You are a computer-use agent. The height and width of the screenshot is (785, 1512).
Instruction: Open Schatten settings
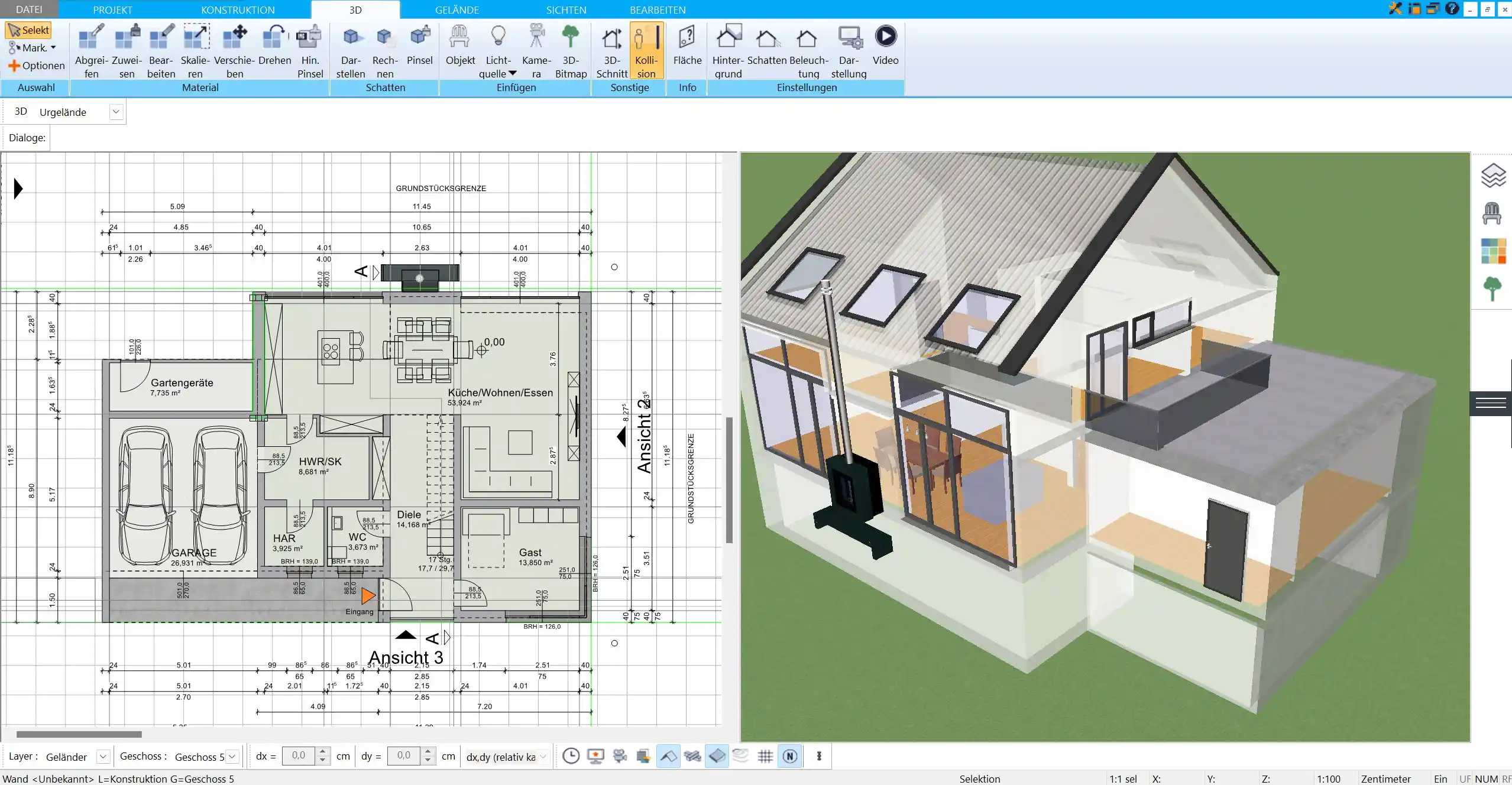click(767, 46)
